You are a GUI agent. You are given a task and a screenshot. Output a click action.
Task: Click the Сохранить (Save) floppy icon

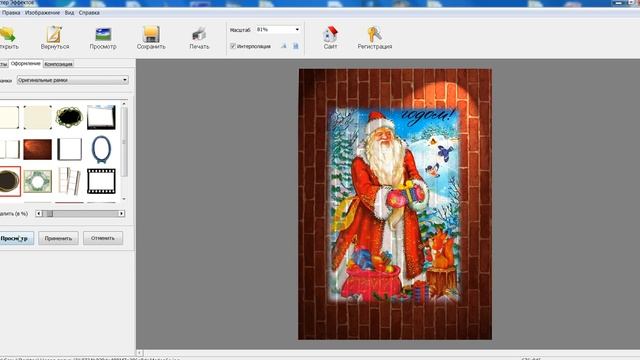tap(151, 34)
